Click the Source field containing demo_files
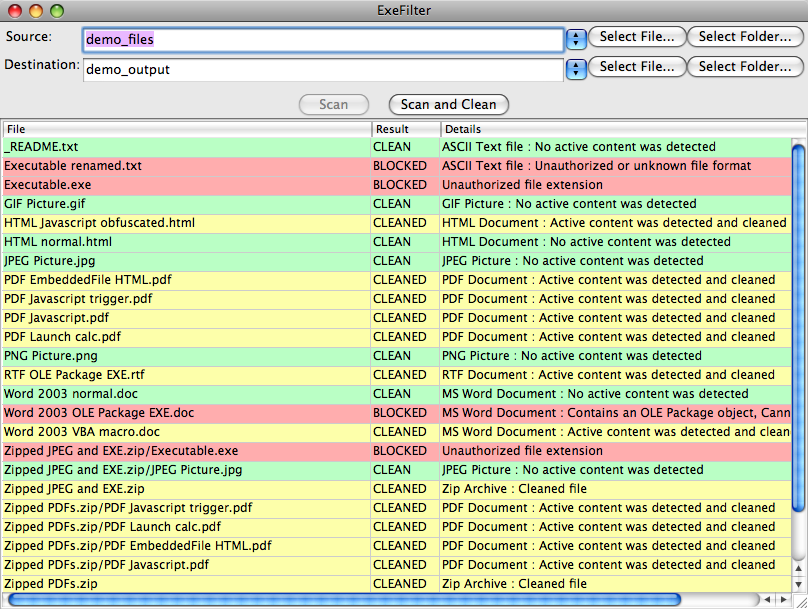 click(x=323, y=40)
